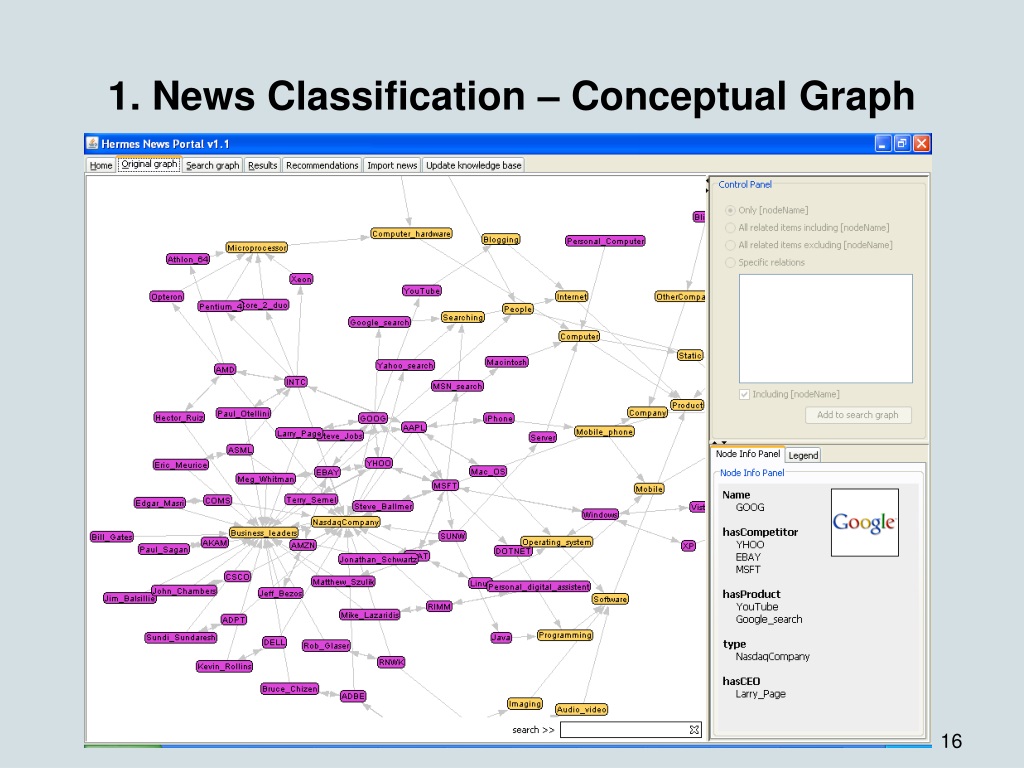
Task: Select the Business_leaders node
Action: 264,533
